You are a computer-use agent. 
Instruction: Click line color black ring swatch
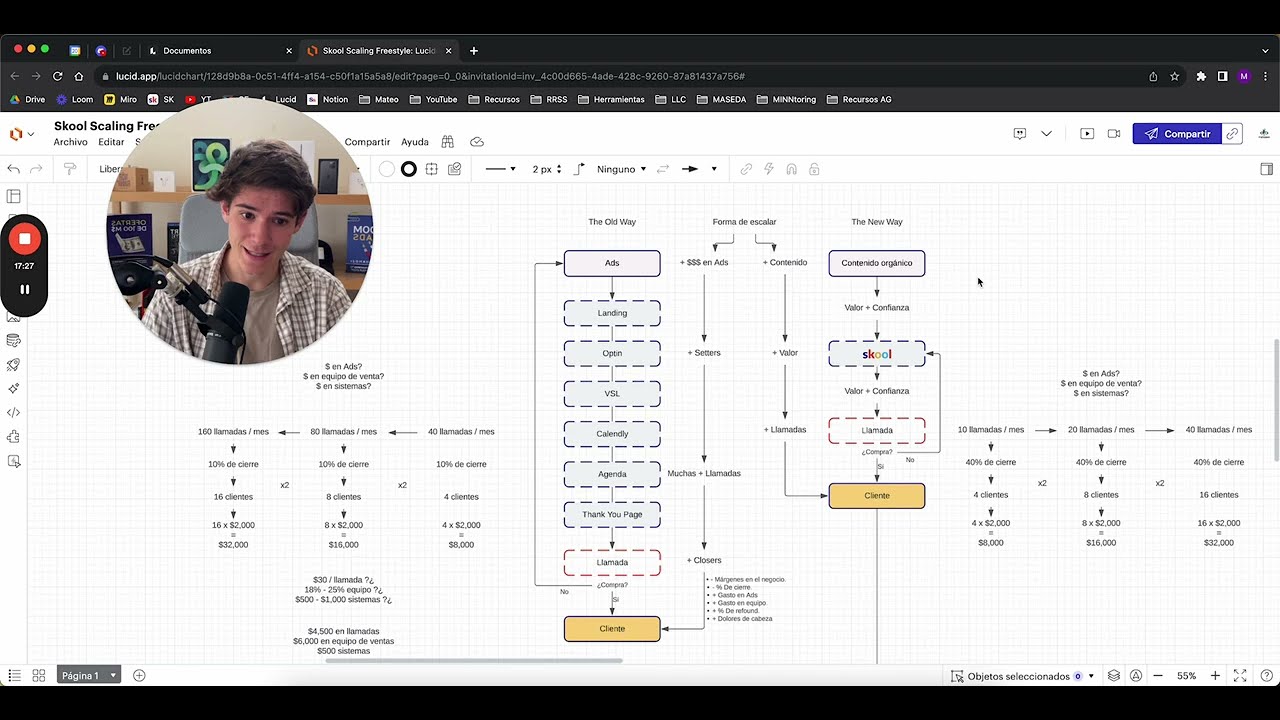pyautogui.click(x=409, y=169)
